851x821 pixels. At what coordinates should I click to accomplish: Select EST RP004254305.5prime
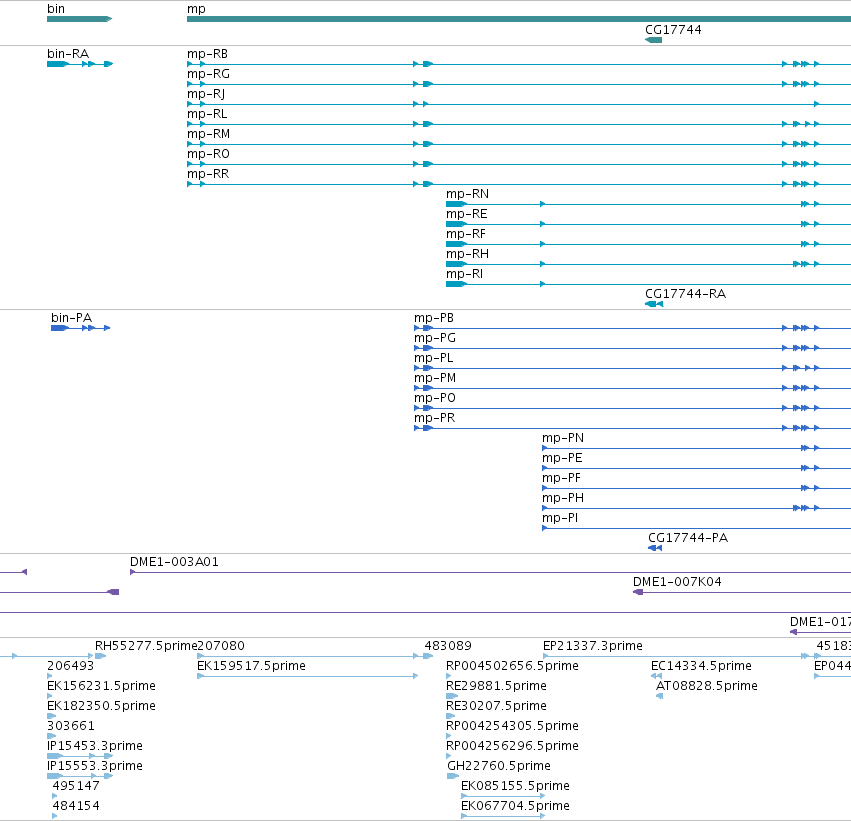pos(512,727)
